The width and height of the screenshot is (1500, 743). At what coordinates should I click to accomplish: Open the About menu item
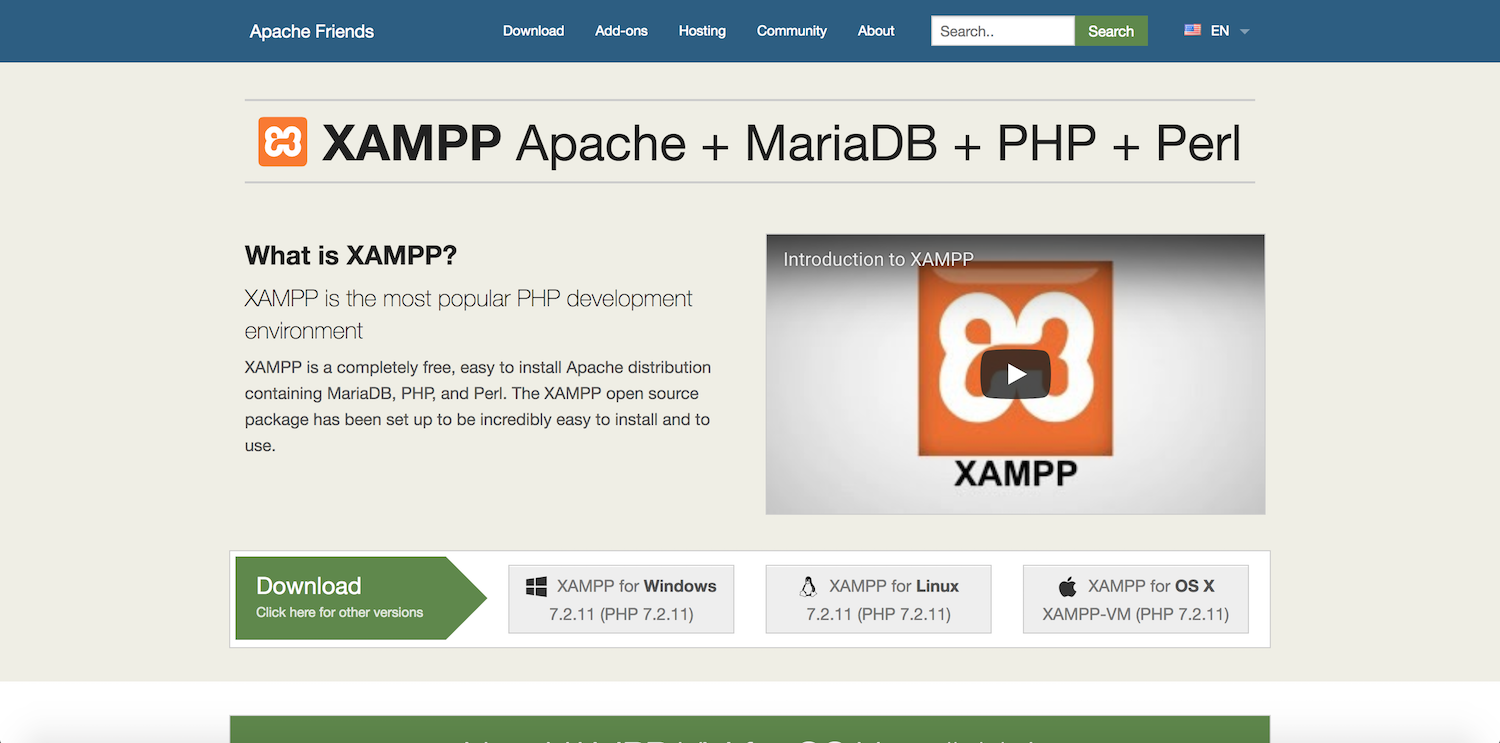876,31
